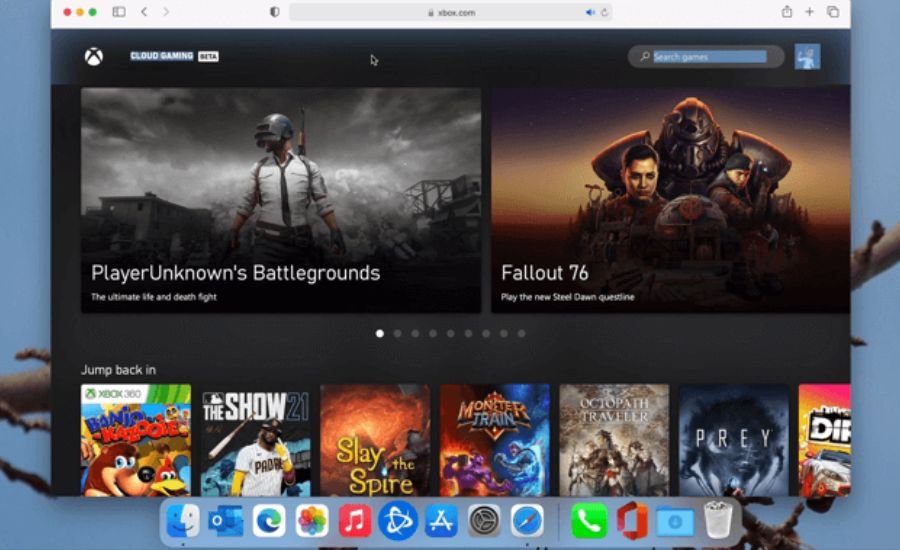Viewport: 900px width, 550px height.
Task: Toggle the Safari sidebar icon
Action: pos(119,11)
